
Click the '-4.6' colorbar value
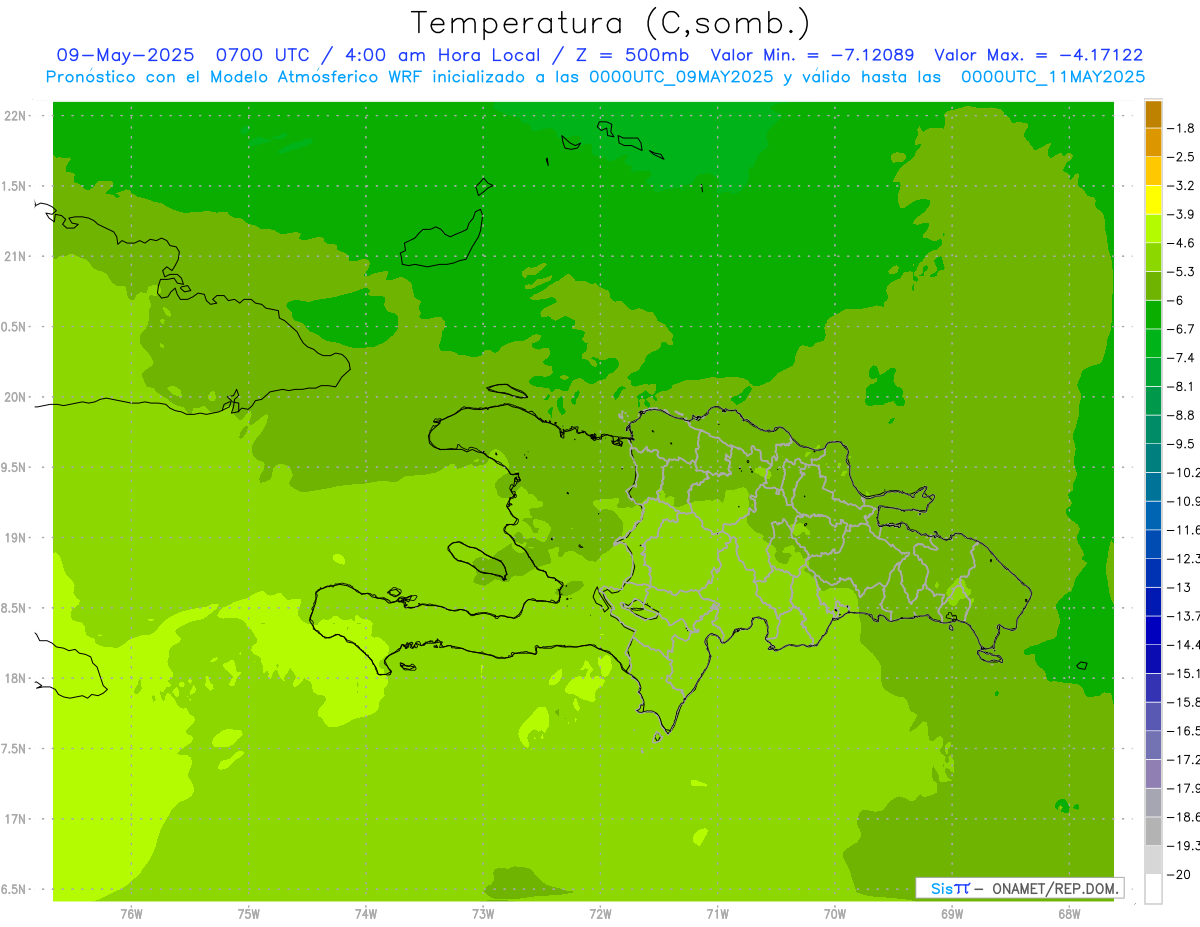pyautogui.click(x=1181, y=243)
